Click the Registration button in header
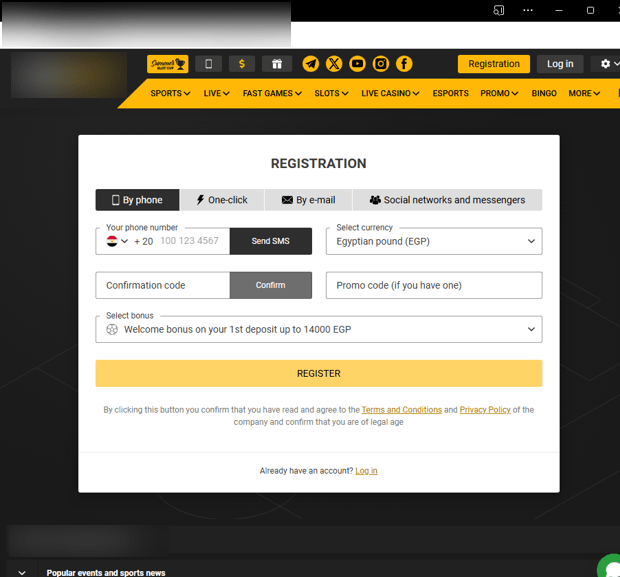This screenshot has height=577, width=620. (494, 64)
